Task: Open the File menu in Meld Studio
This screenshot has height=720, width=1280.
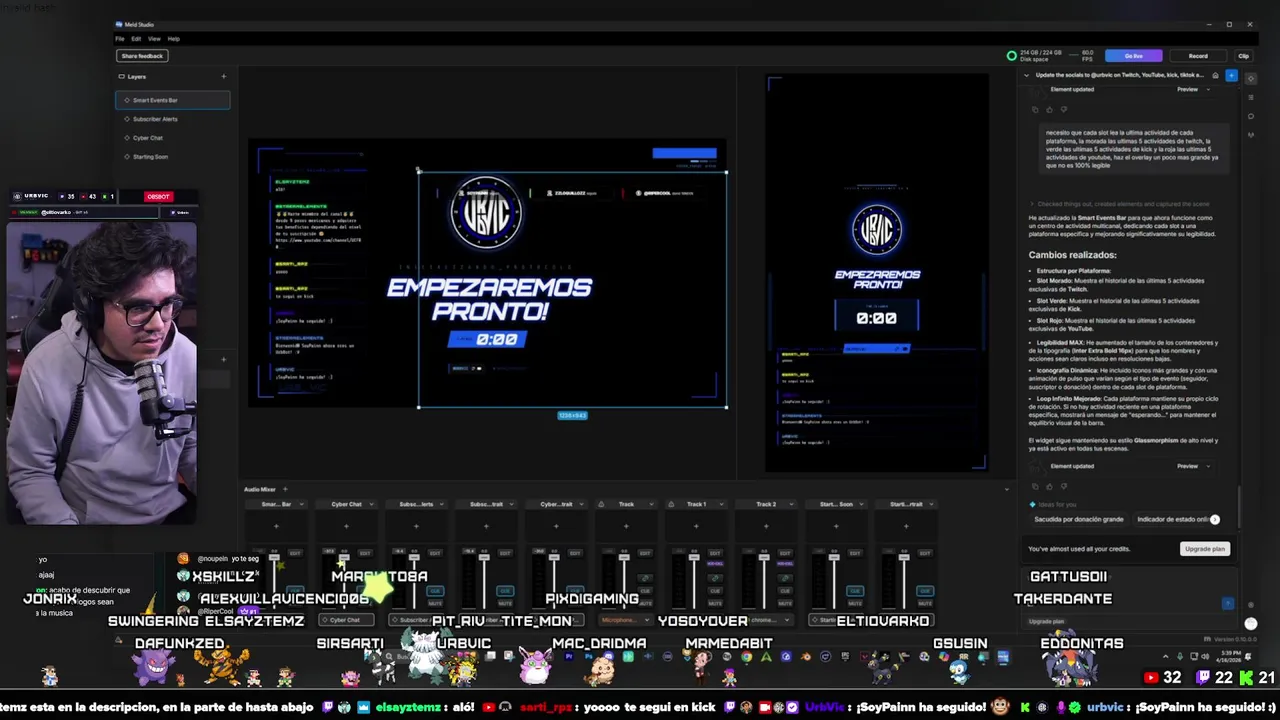Action: [x=120, y=39]
